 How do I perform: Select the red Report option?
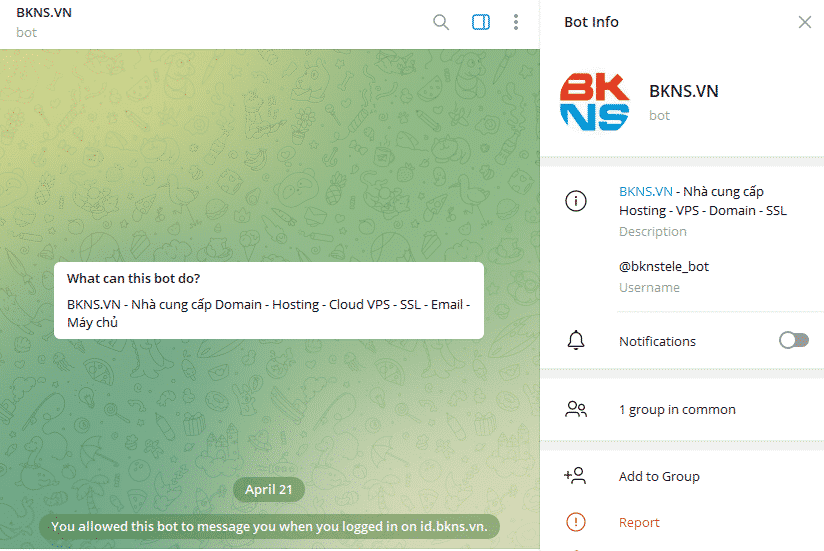click(x=639, y=522)
